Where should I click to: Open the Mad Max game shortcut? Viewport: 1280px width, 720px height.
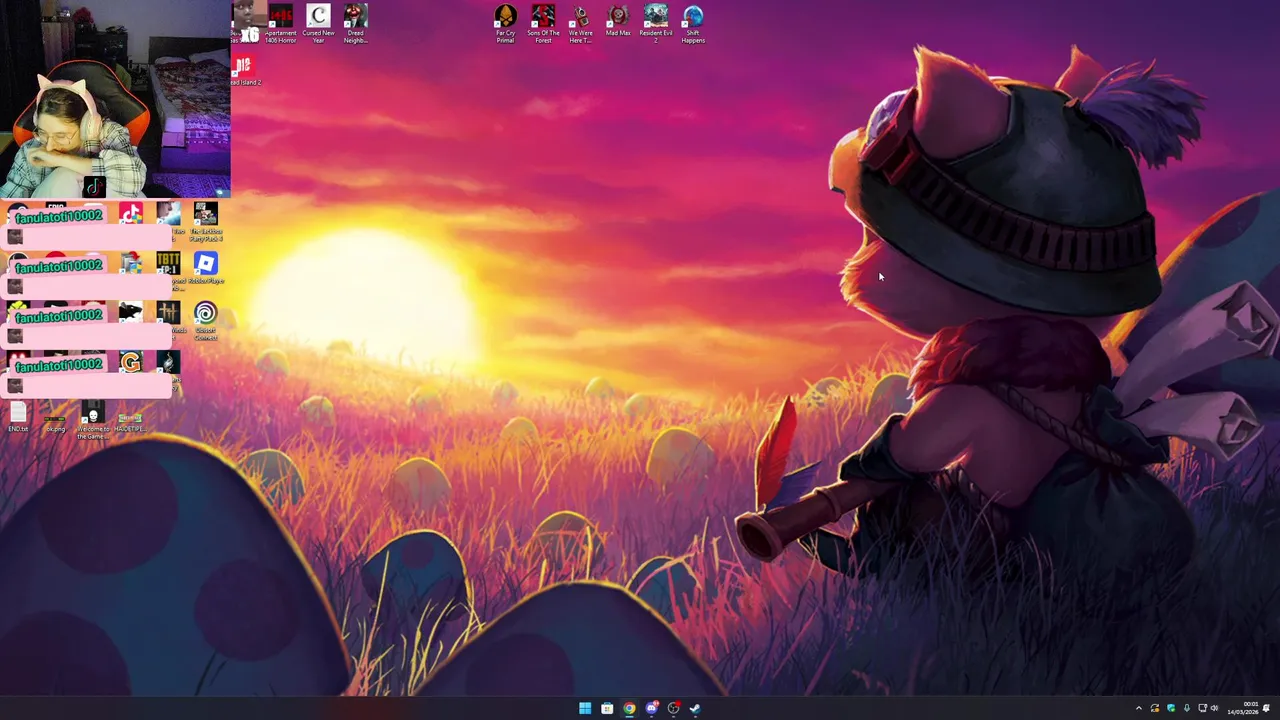point(618,21)
